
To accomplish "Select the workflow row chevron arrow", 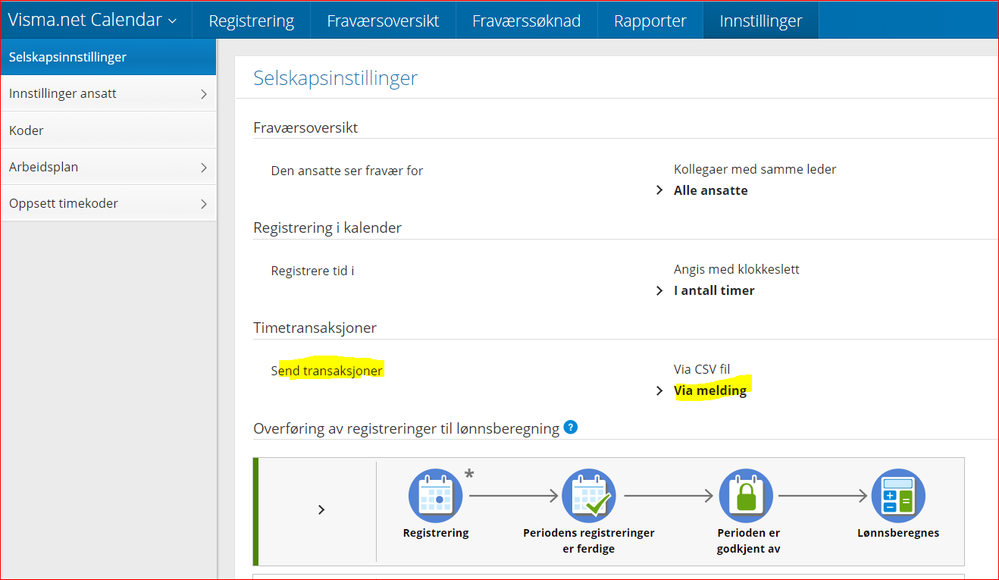I will tap(321, 509).
